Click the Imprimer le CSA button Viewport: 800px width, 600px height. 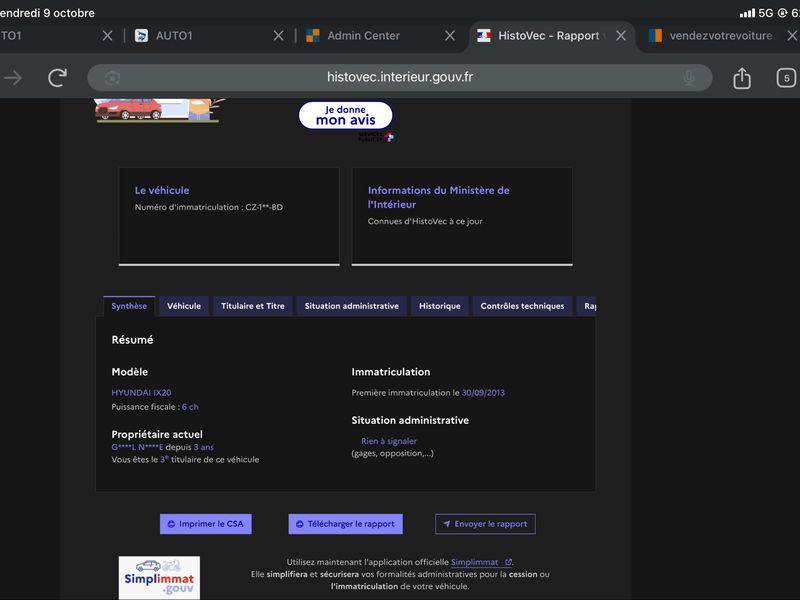point(206,524)
